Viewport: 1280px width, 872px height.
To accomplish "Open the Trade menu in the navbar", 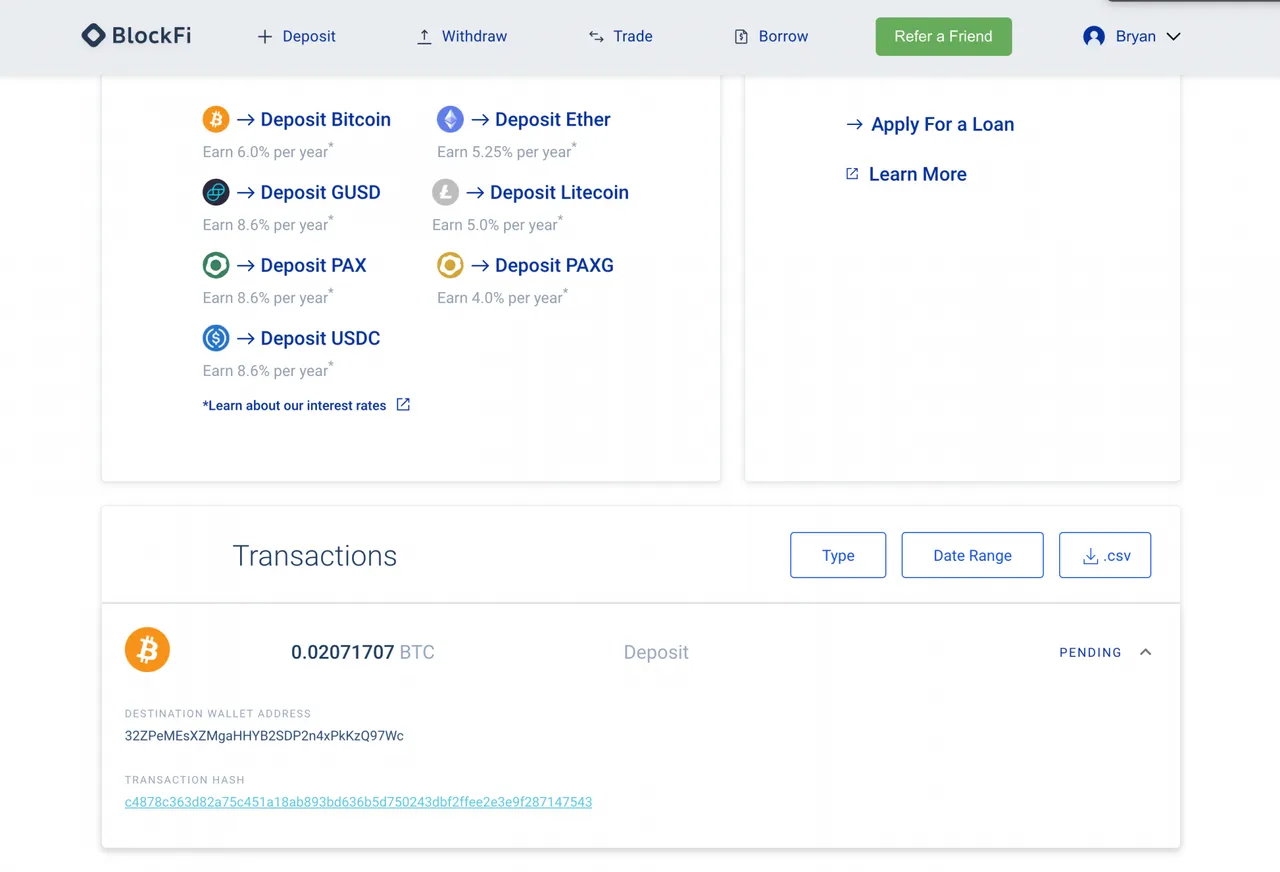I will pos(620,37).
